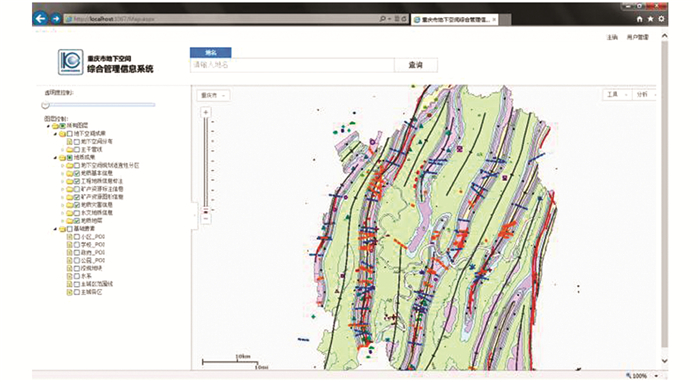This screenshot has width=700, height=382.
Task: Click the page scrollbar up arrow
Action: pyautogui.click(x=664, y=36)
